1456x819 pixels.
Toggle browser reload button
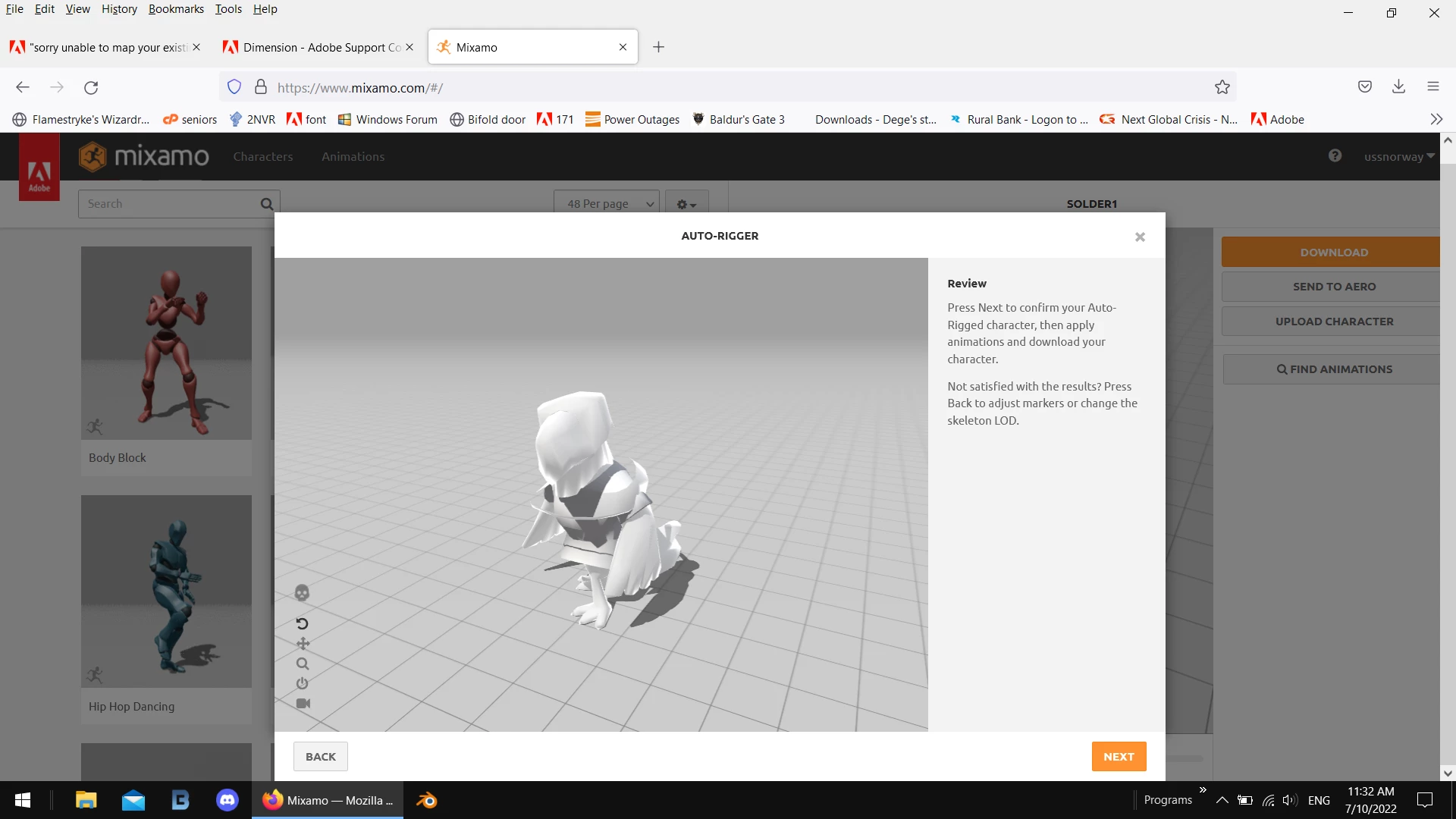[x=91, y=87]
